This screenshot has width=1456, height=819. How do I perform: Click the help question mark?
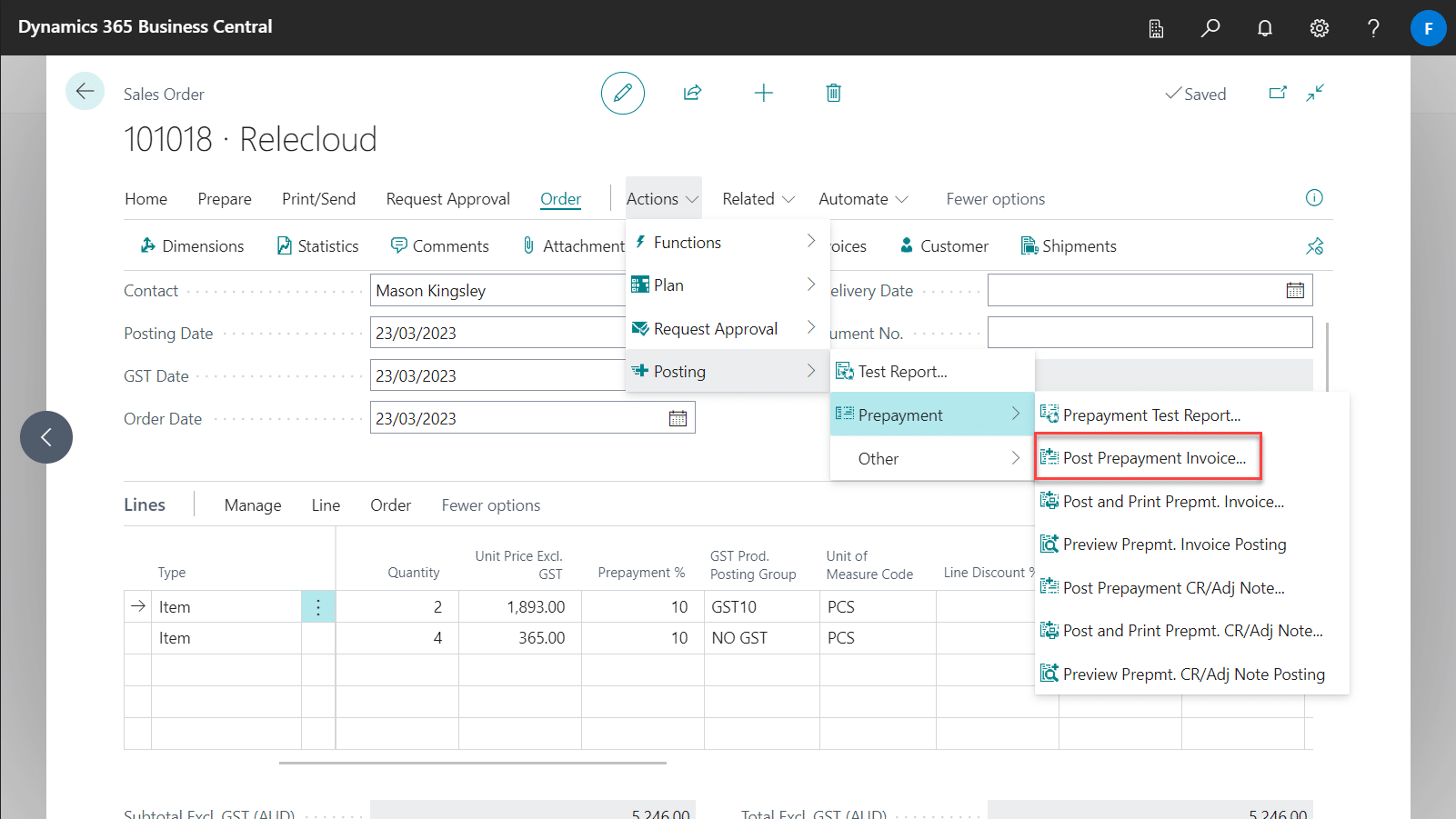pyautogui.click(x=1374, y=28)
